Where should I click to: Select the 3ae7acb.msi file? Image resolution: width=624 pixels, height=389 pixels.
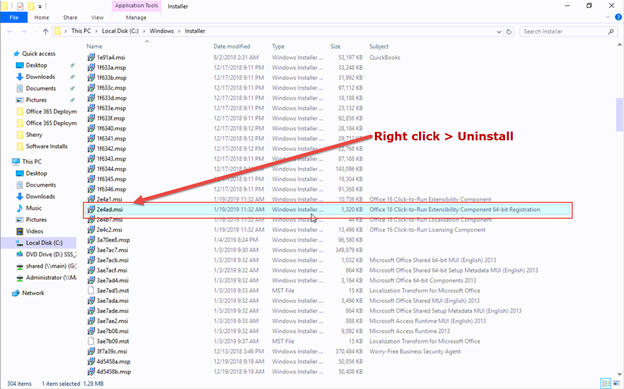(112, 260)
